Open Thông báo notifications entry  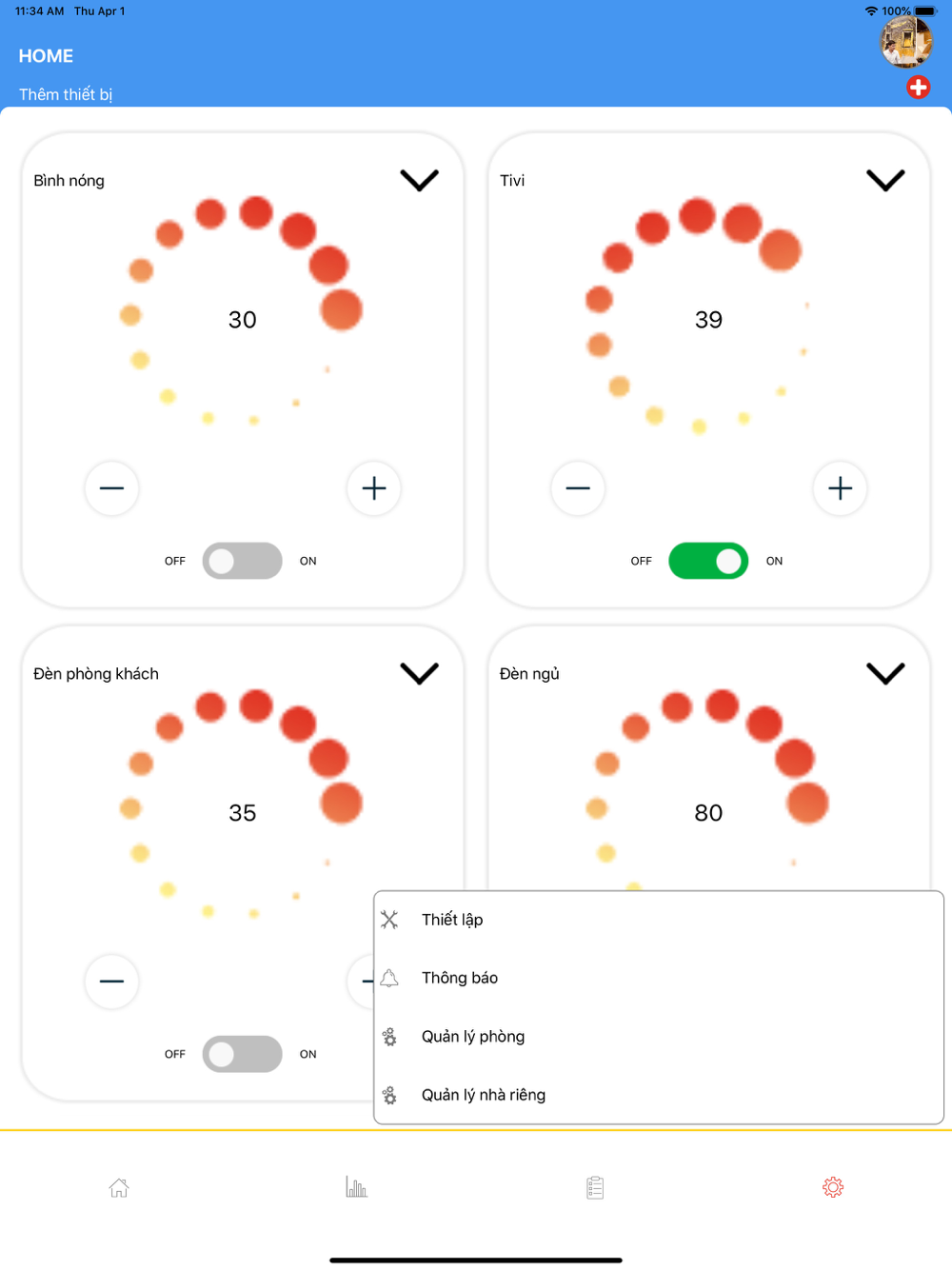tap(460, 978)
